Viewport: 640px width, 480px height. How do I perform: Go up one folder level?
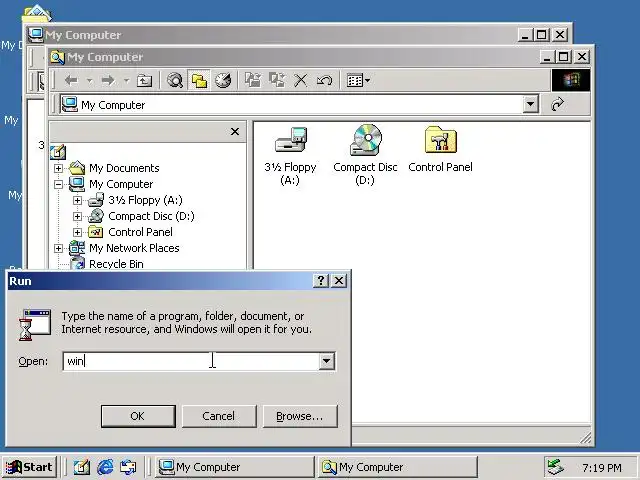[144, 80]
